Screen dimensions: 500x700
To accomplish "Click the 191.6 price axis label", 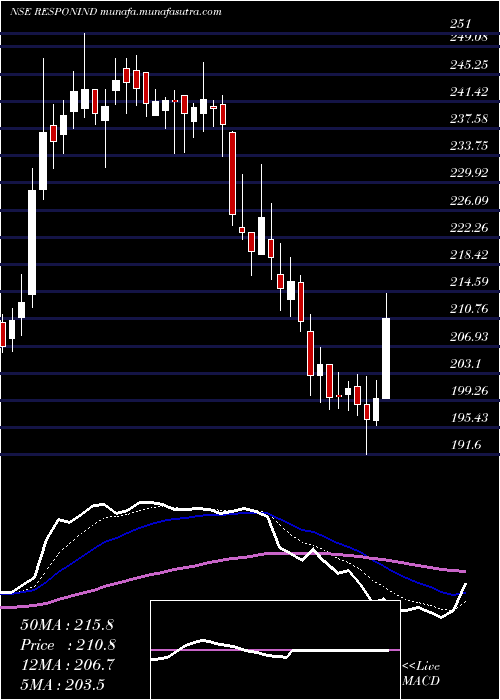I will click(x=465, y=445).
